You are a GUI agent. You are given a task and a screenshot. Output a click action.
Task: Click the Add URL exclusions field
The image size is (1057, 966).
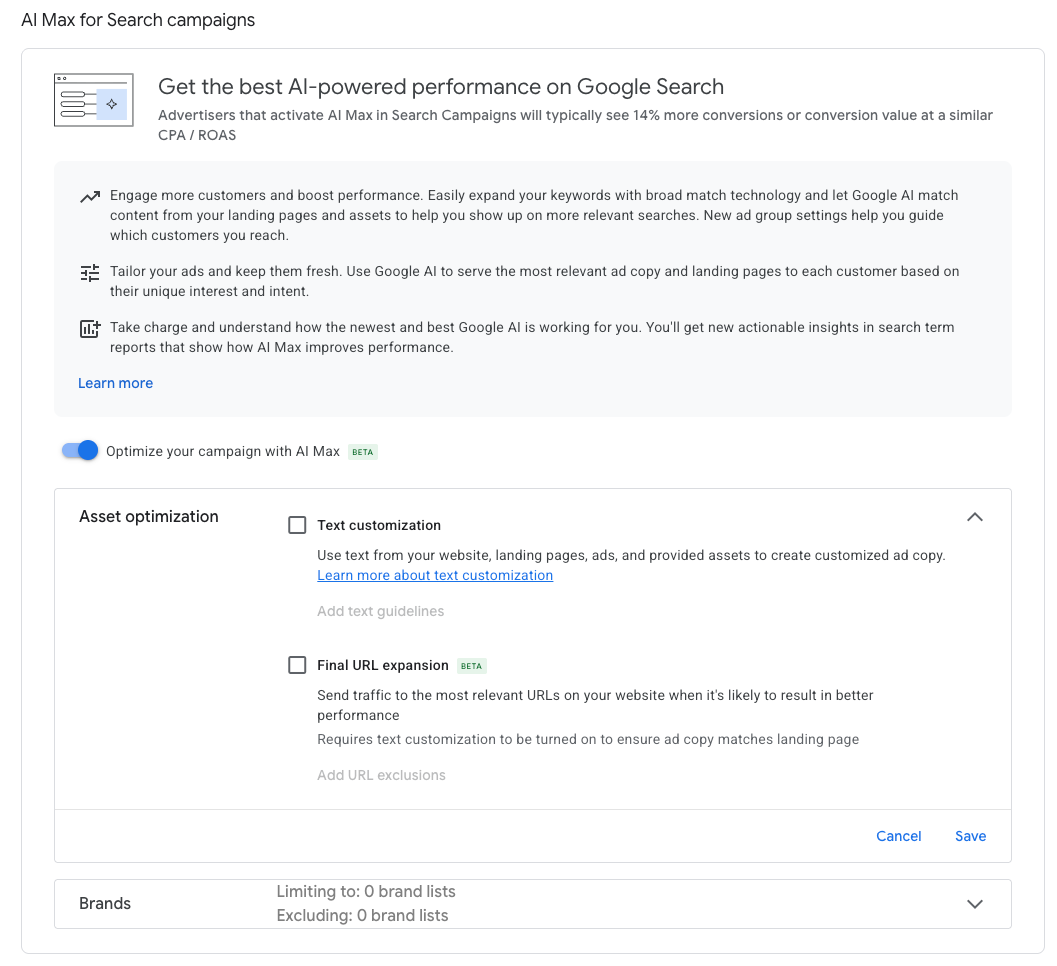click(x=381, y=775)
